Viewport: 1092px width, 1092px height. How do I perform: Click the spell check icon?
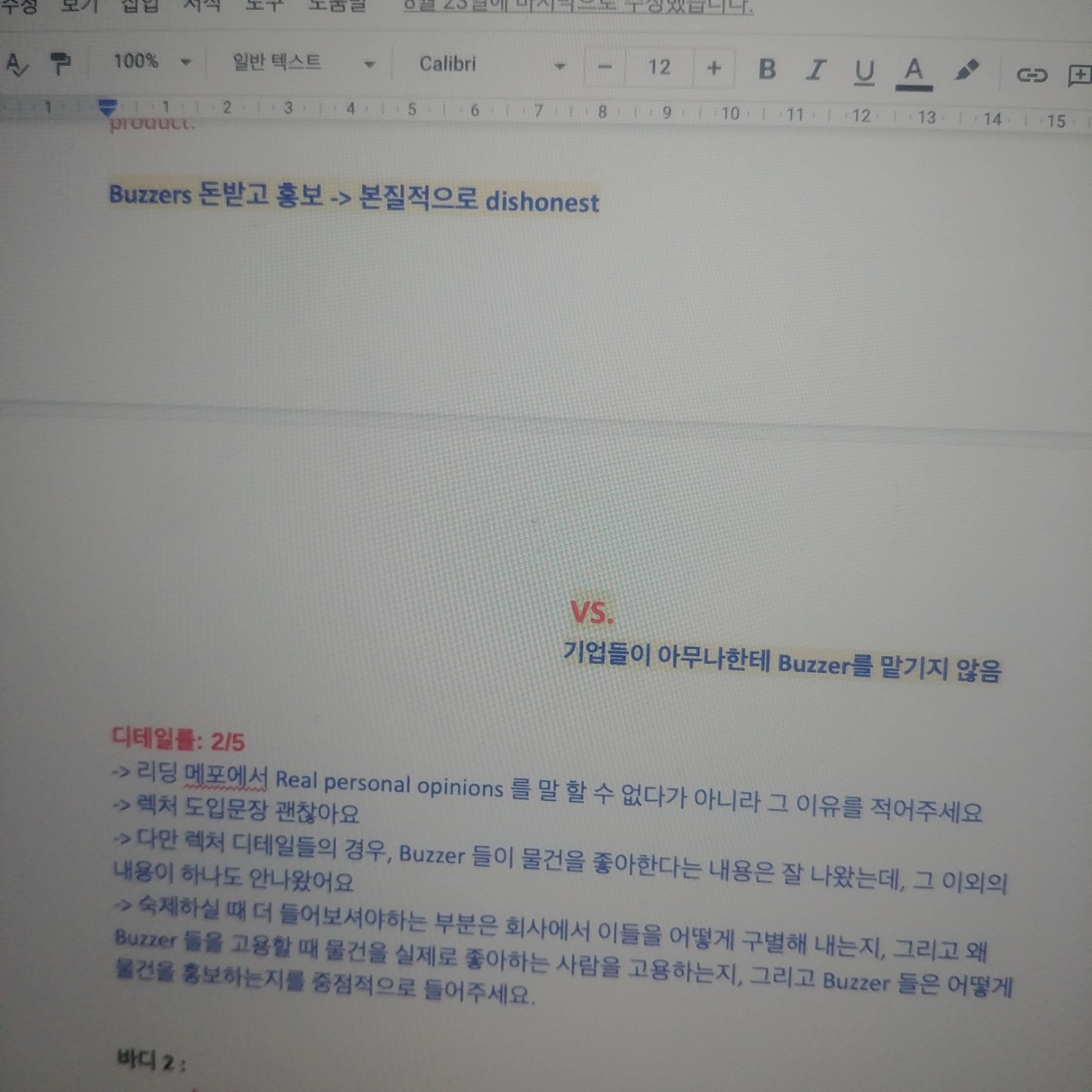click(16, 64)
